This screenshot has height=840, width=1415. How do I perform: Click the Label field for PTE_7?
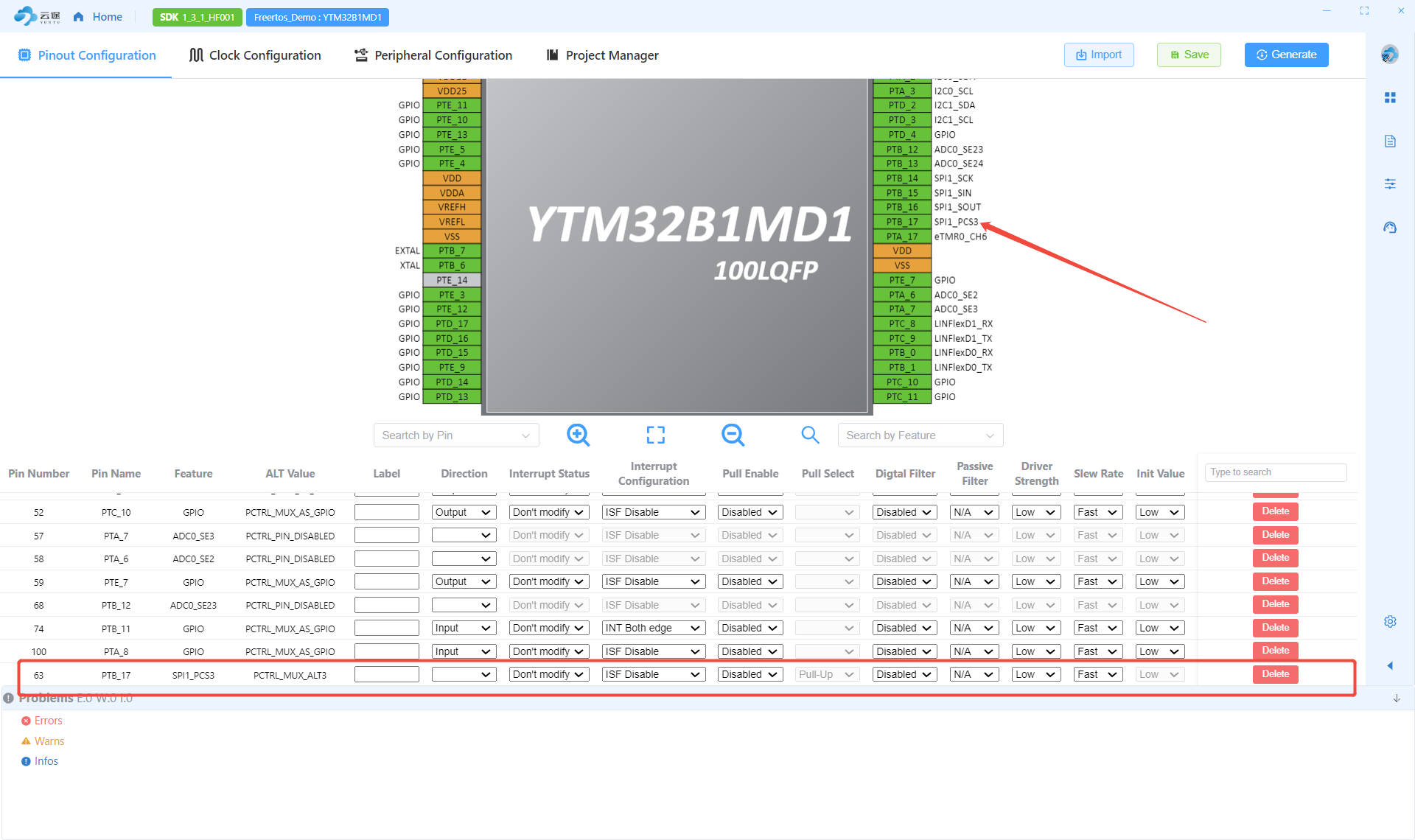[x=386, y=582]
